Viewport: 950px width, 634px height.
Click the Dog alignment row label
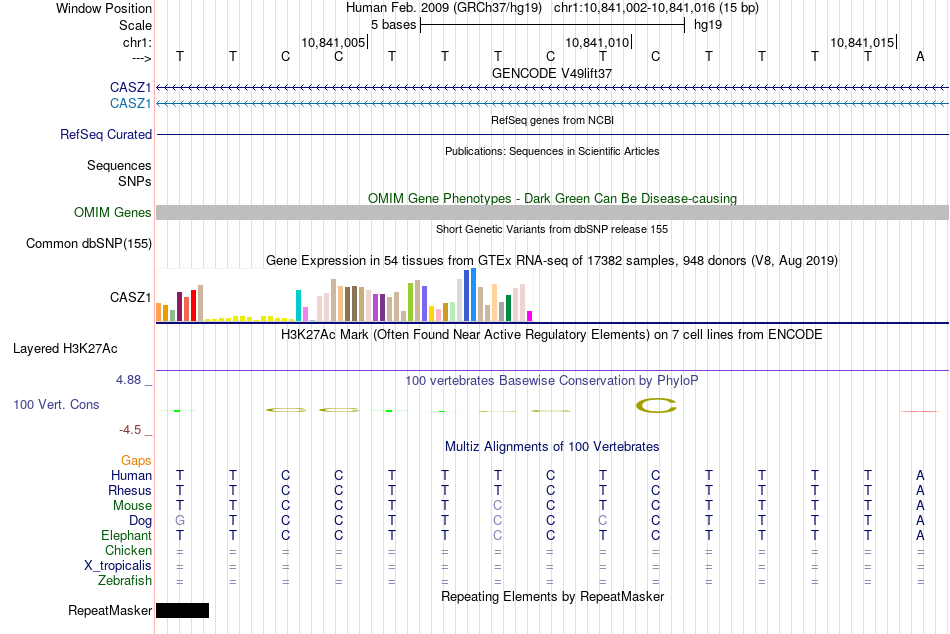coord(140,521)
